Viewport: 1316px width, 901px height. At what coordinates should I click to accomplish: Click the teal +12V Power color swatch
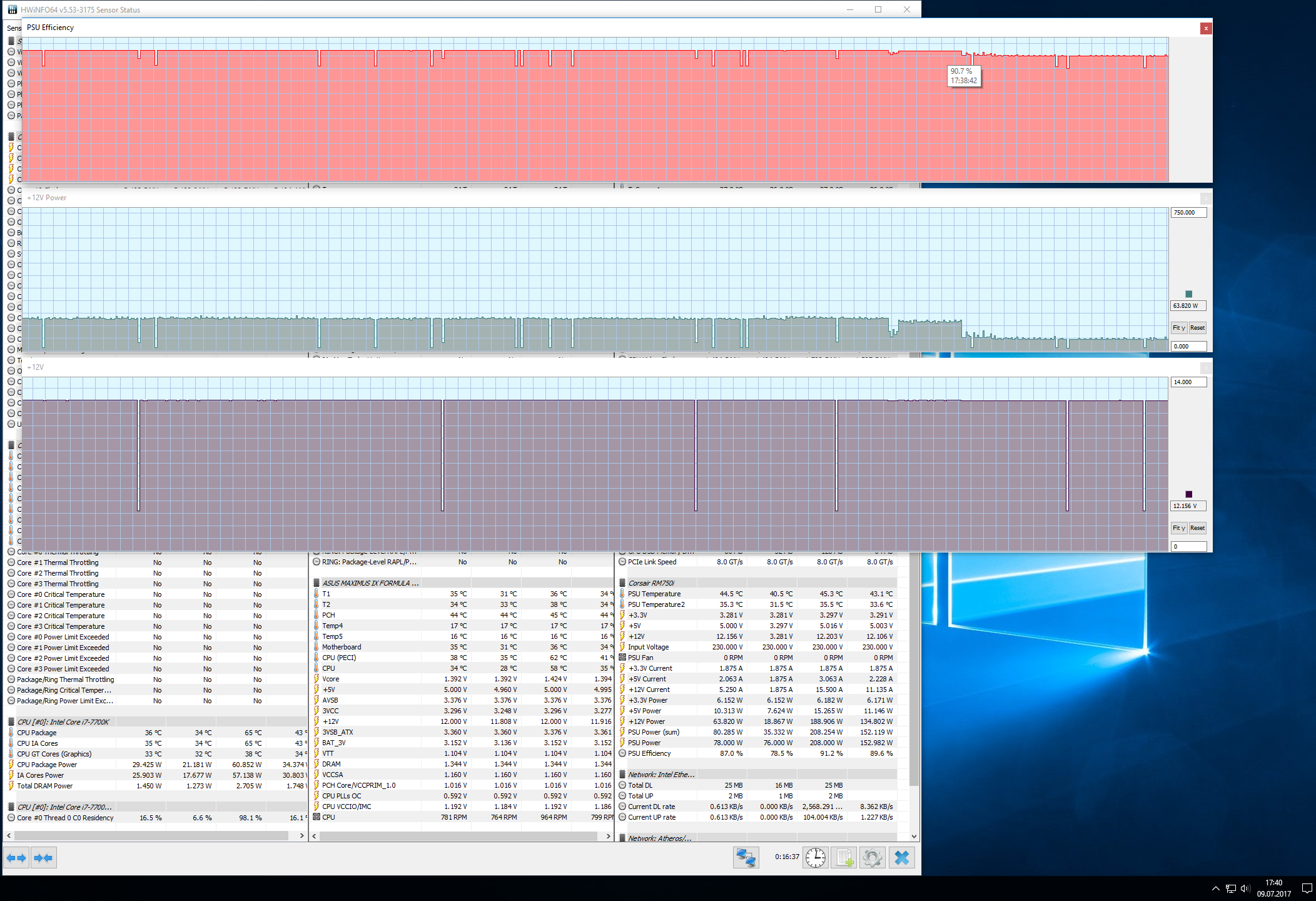1189,294
